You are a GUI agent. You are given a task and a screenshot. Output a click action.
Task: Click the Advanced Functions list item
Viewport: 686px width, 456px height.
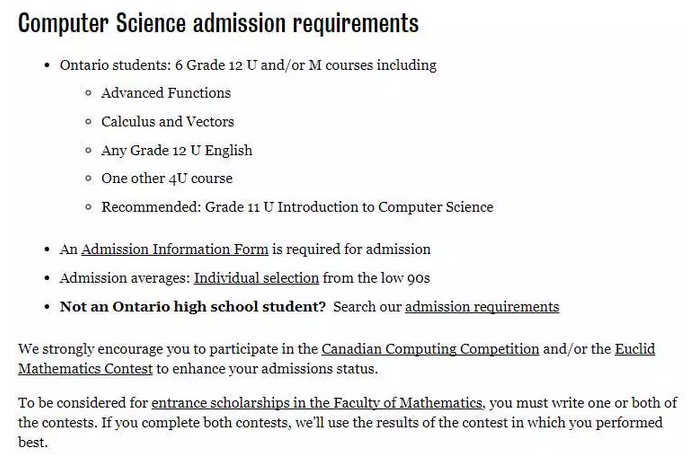166,93
